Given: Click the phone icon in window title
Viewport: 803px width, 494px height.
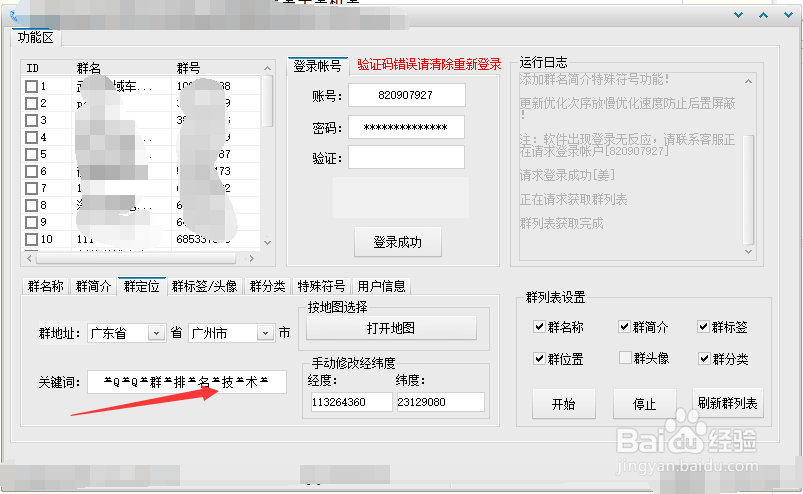Looking at the screenshot, I should pos(14,17).
